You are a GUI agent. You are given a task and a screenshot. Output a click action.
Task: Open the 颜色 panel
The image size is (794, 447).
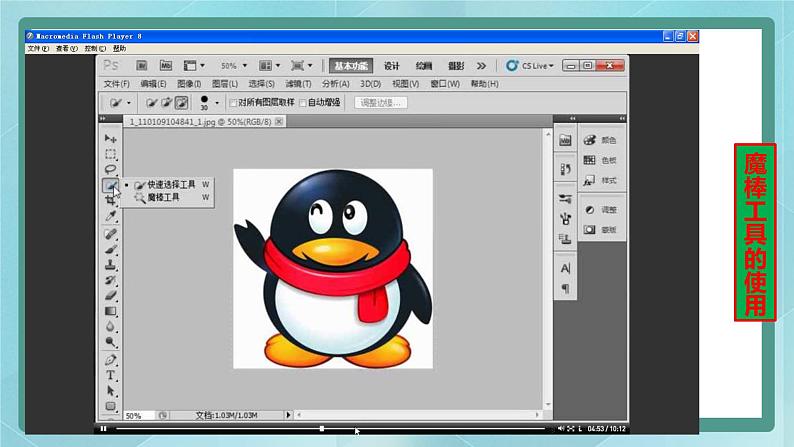(601, 140)
